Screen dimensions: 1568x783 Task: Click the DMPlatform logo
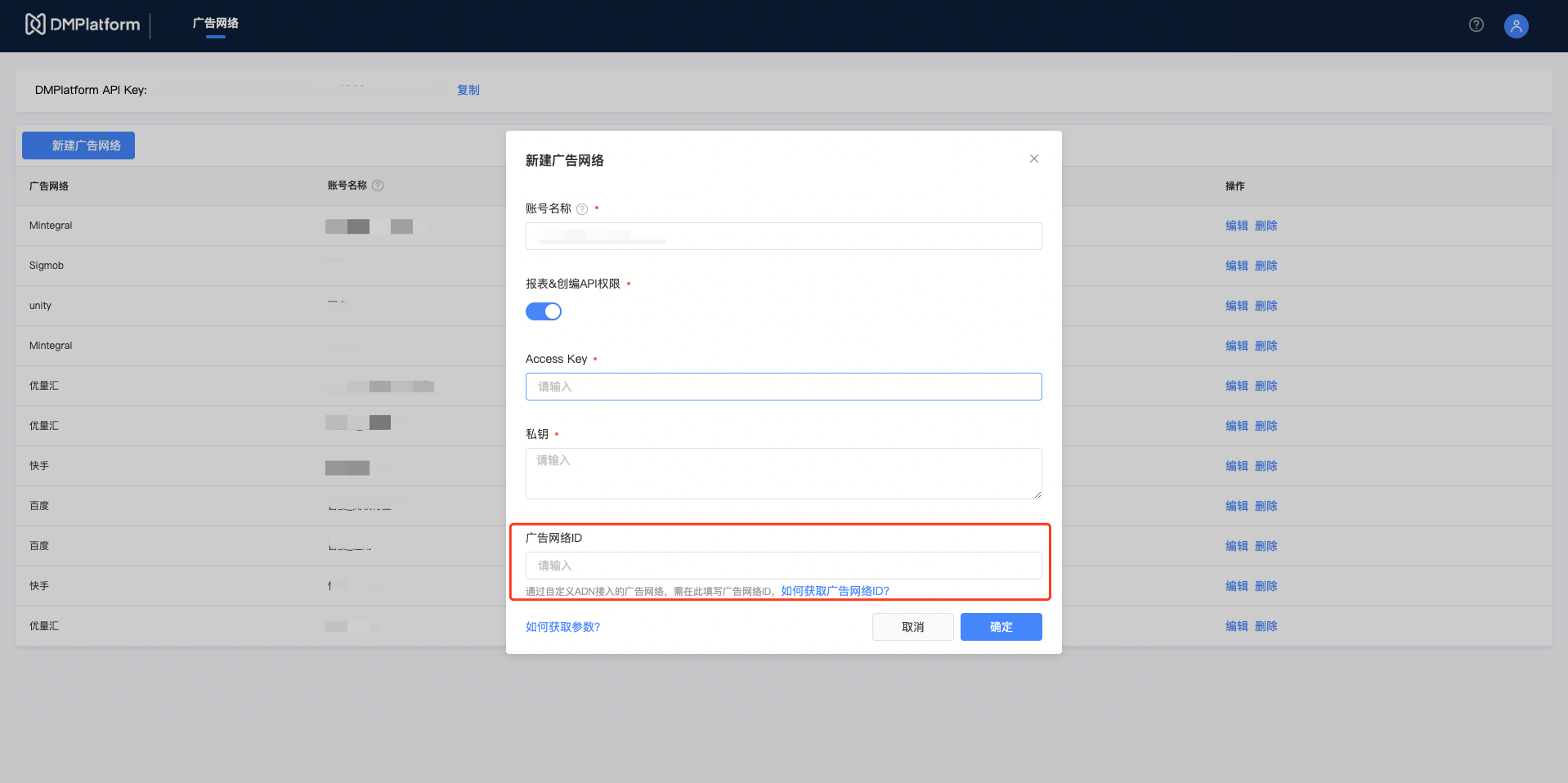coord(83,25)
